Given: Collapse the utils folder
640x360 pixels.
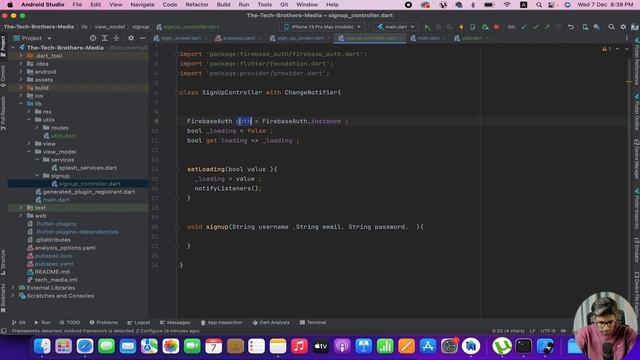Looking at the screenshot, I should [29, 120].
